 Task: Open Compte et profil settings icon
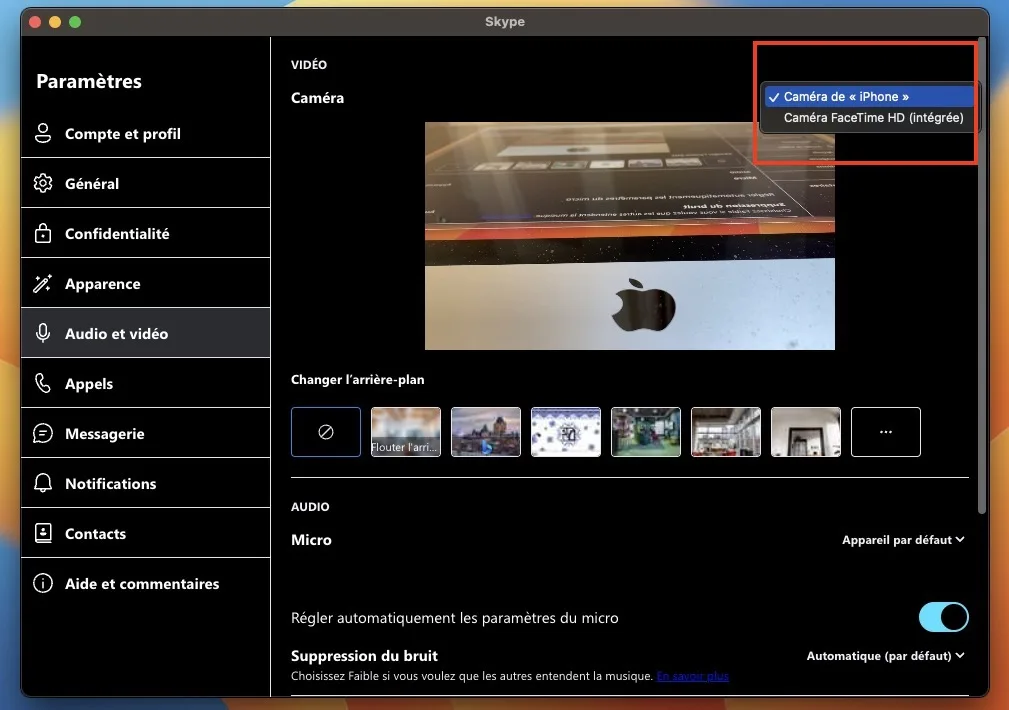click(42, 133)
